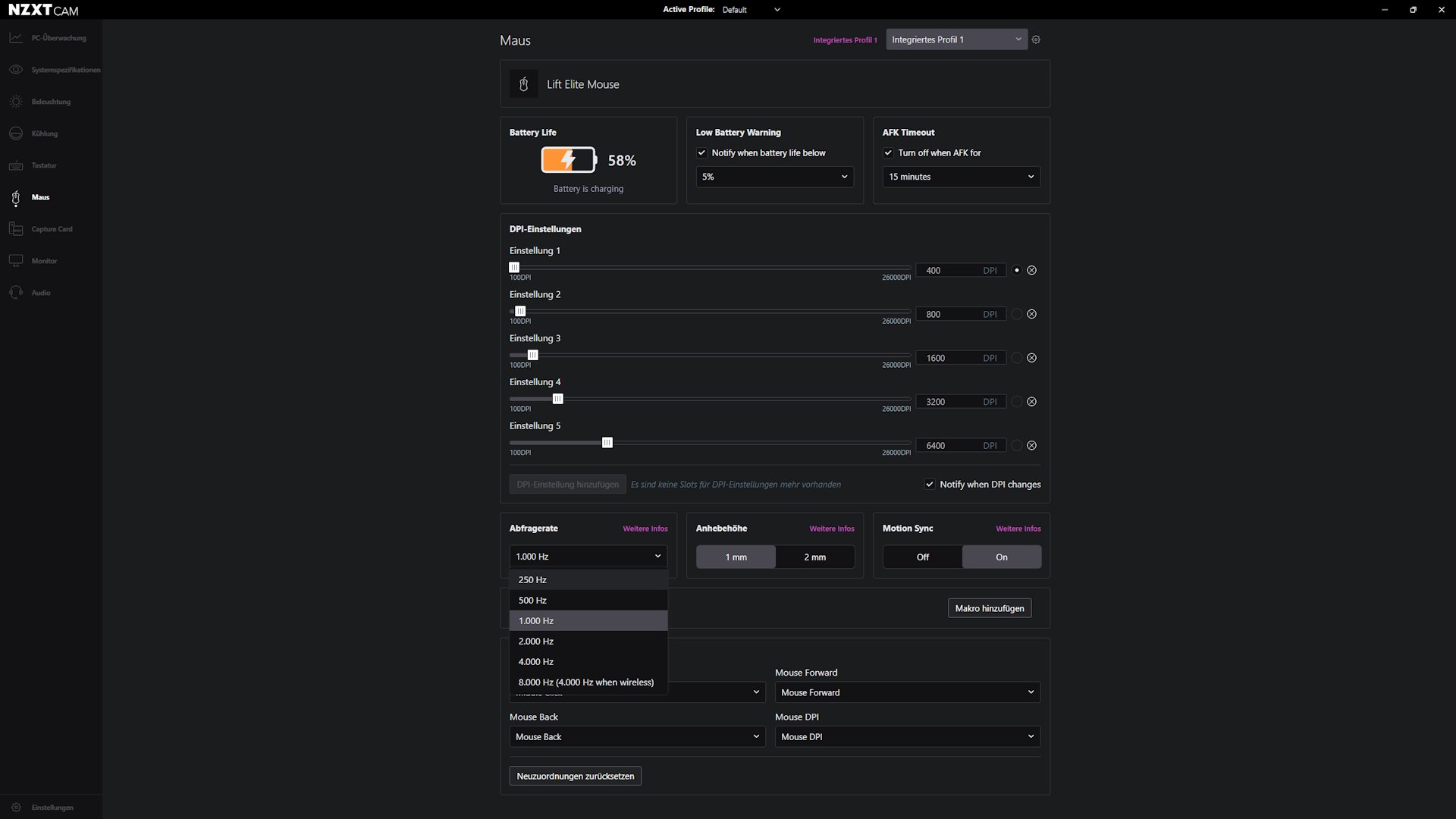The height and width of the screenshot is (819, 1456).
Task: Toggle Turn off when AFK for checkbox
Action: click(888, 153)
